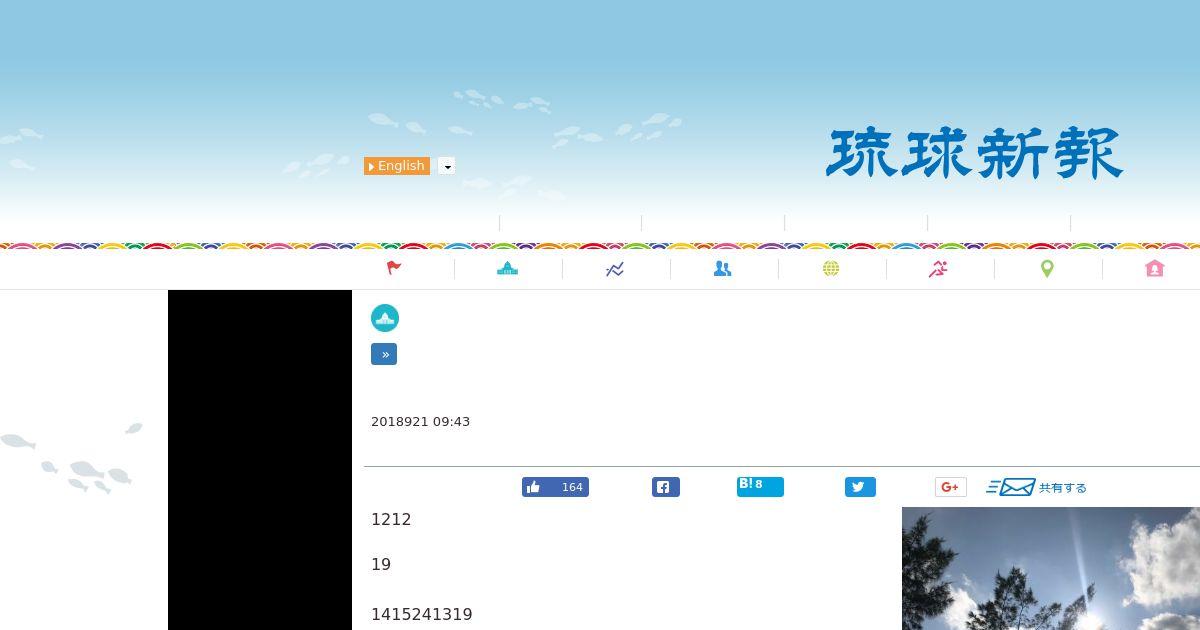Share the article on Facebook

(x=666, y=487)
